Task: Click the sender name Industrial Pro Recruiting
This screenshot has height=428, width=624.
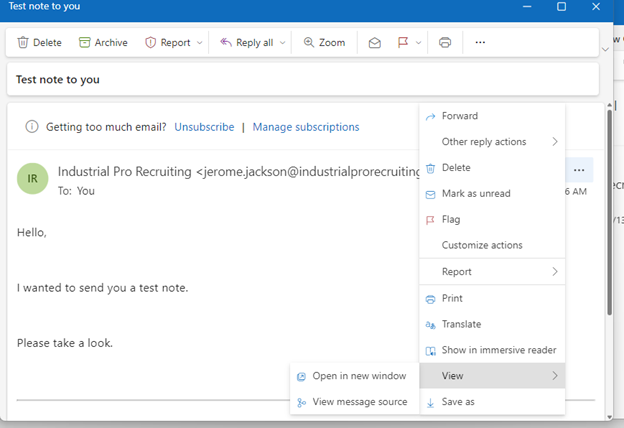Action: (125, 172)
